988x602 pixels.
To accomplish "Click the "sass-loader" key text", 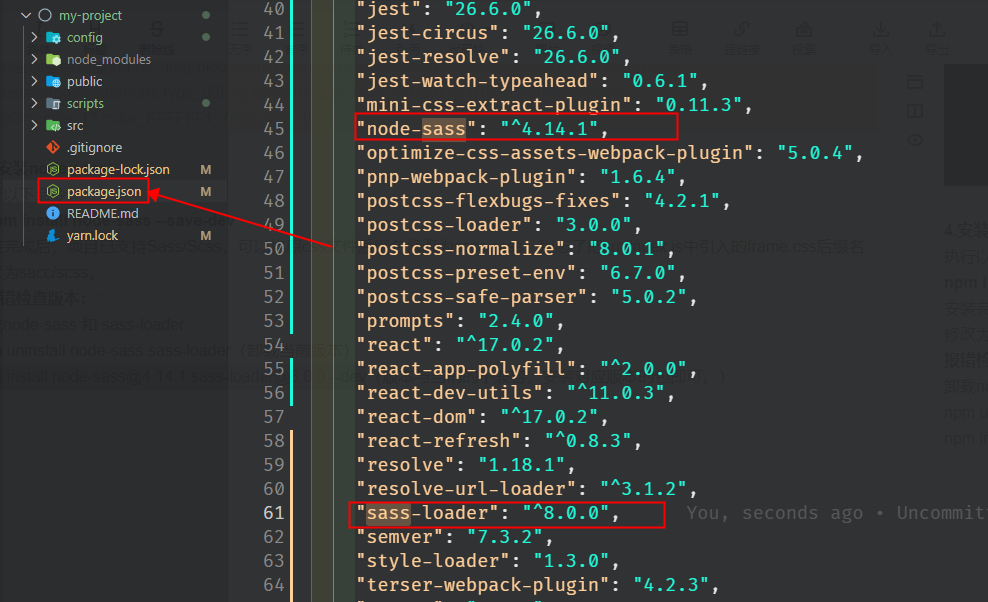I will (x=427, y=512).
